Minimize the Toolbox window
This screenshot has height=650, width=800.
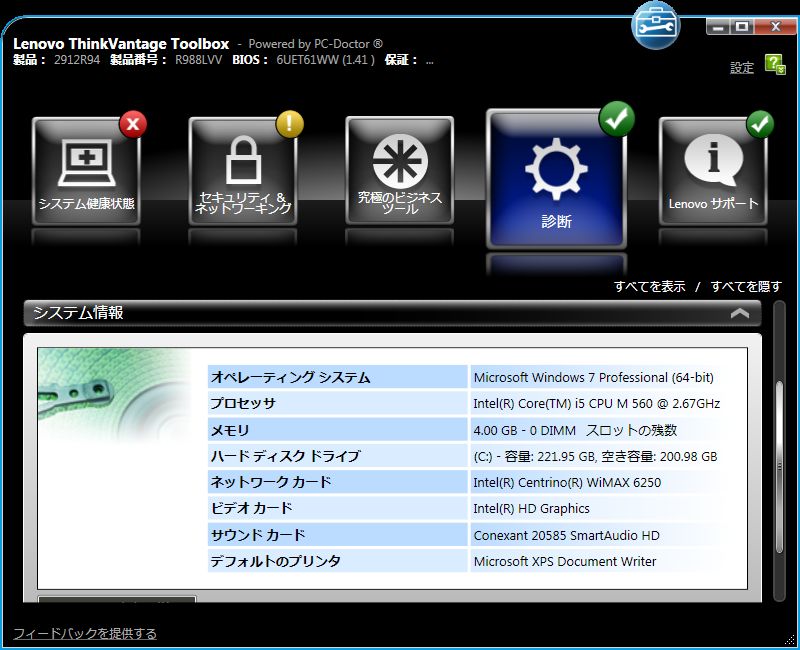pyautogui.click(x=718, y=27)
